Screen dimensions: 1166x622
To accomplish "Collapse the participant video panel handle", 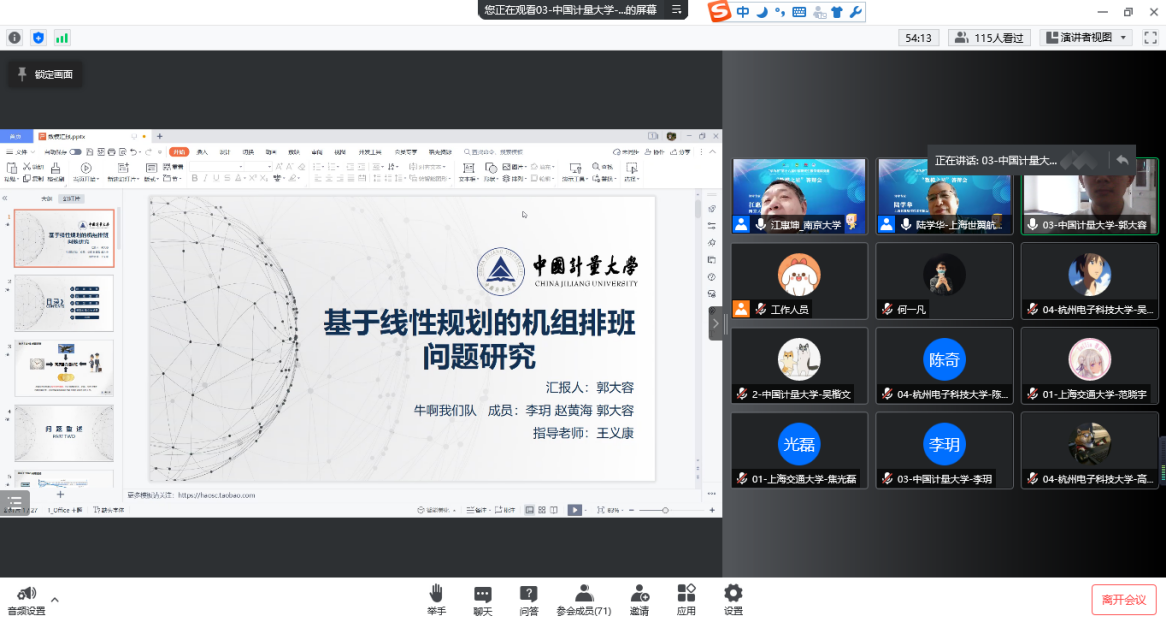I will (x=715, y=324).
